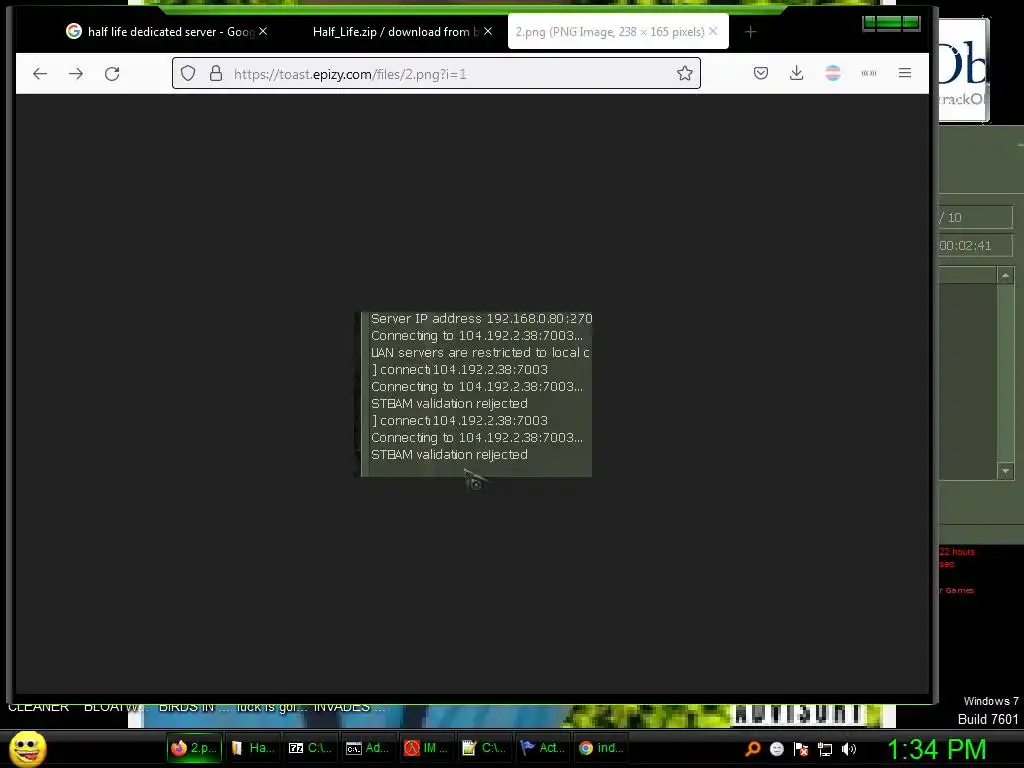
Task: Switch to Half_Life.zip download tab
Action: (395, 31)
